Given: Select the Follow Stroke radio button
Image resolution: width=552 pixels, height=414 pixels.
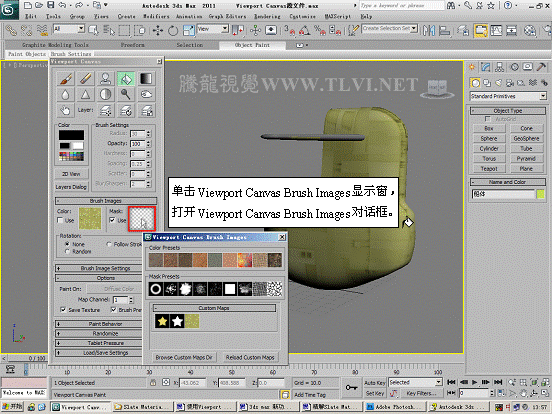Looking at the screenshot, I should coord(109,244).
